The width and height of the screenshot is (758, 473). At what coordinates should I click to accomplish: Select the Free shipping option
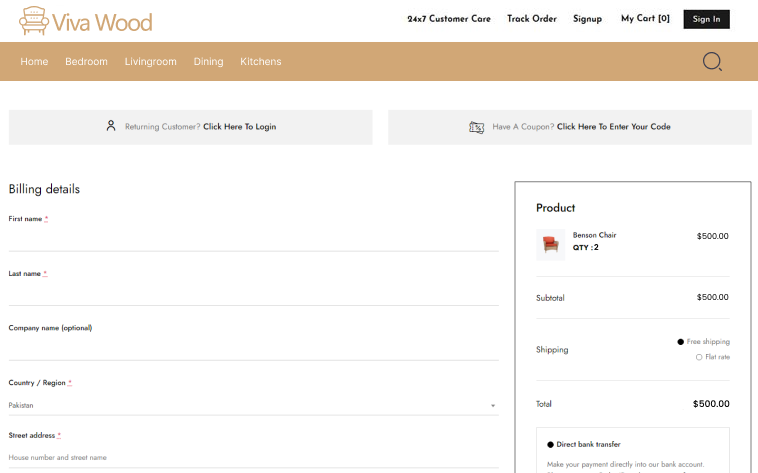pos(681,342)
